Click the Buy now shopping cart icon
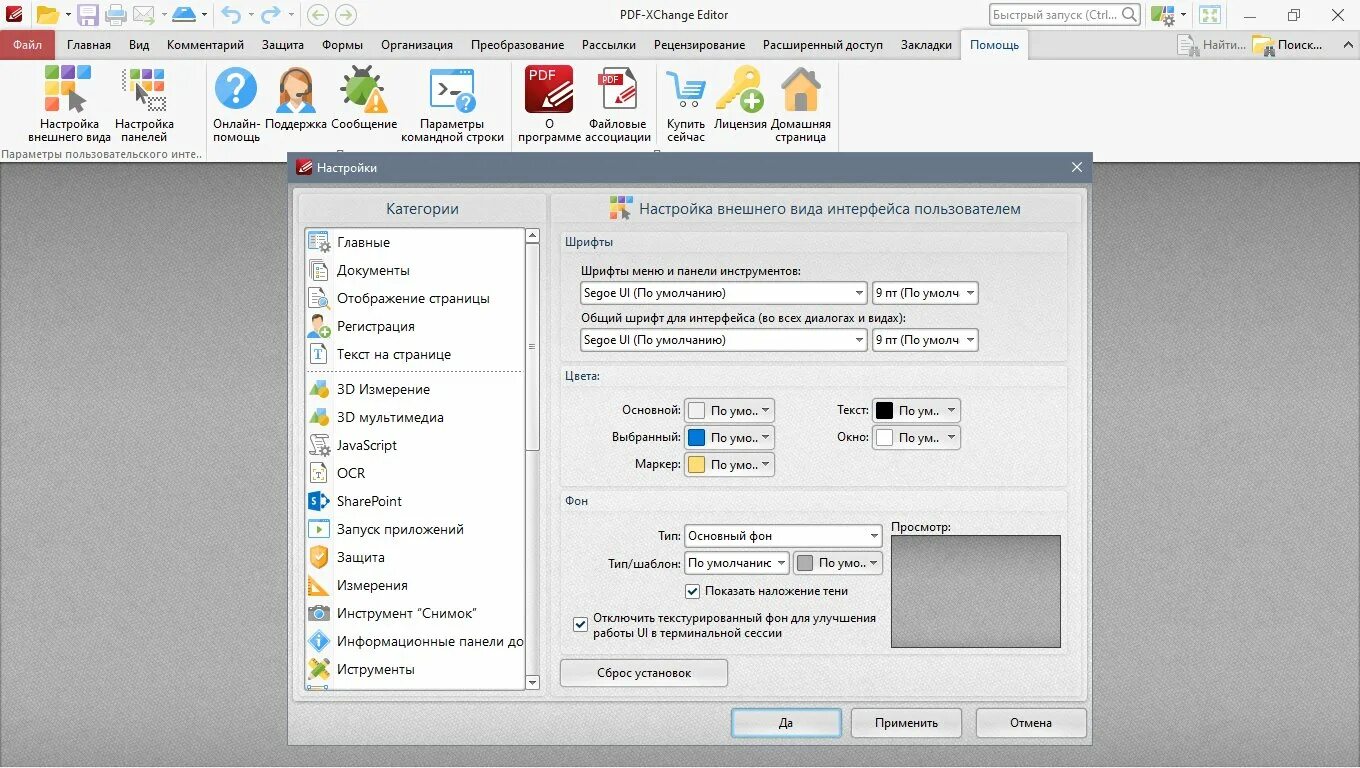The width and height of the screenshot is (1360, 768). [x=686, y=104]
